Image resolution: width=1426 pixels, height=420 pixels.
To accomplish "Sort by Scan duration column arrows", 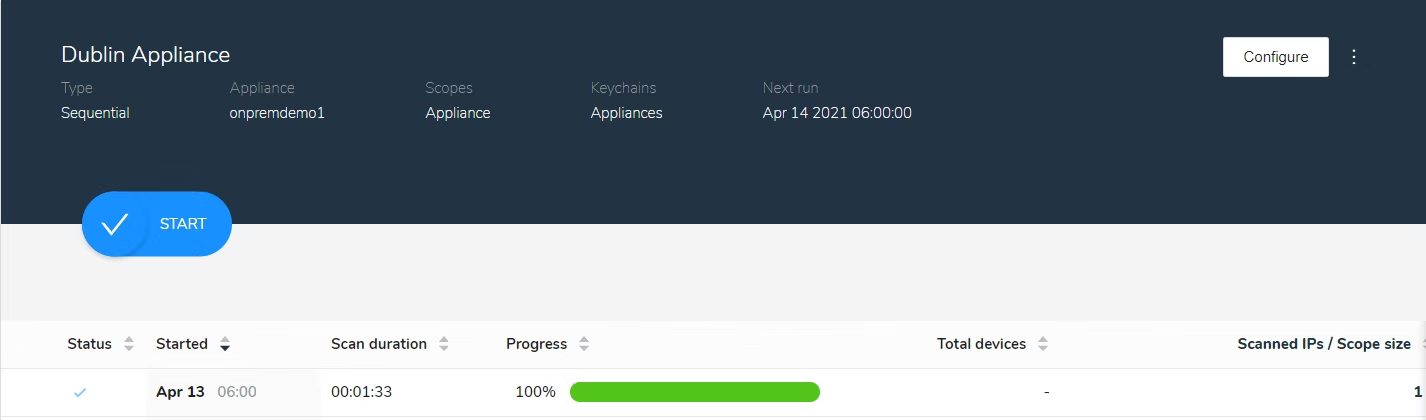I will (x=444, y=344).
